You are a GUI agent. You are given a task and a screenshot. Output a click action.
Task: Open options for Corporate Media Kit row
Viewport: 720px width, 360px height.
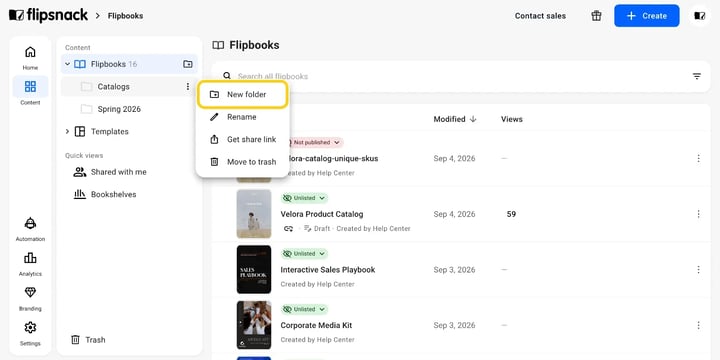[698, 325]
